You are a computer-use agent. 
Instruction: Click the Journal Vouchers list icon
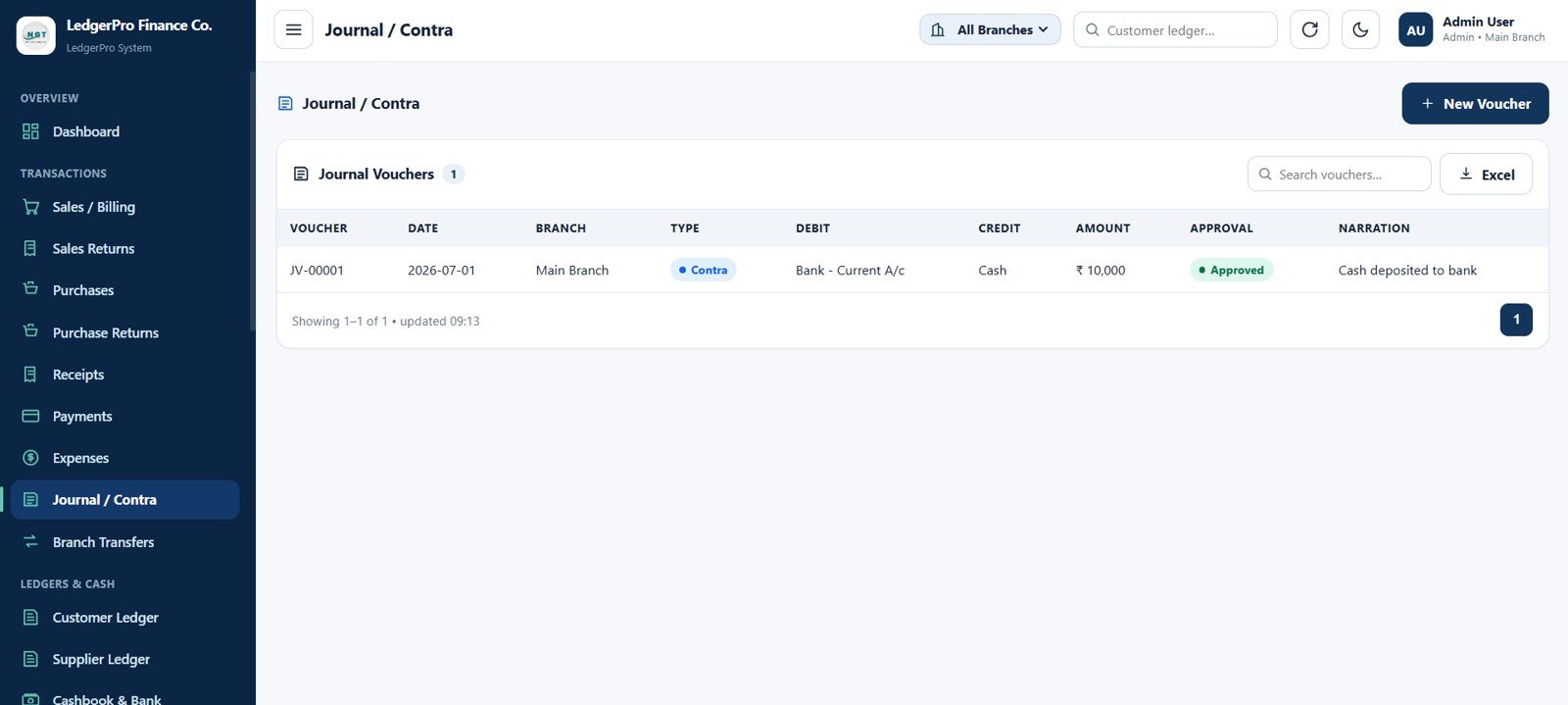301,174
